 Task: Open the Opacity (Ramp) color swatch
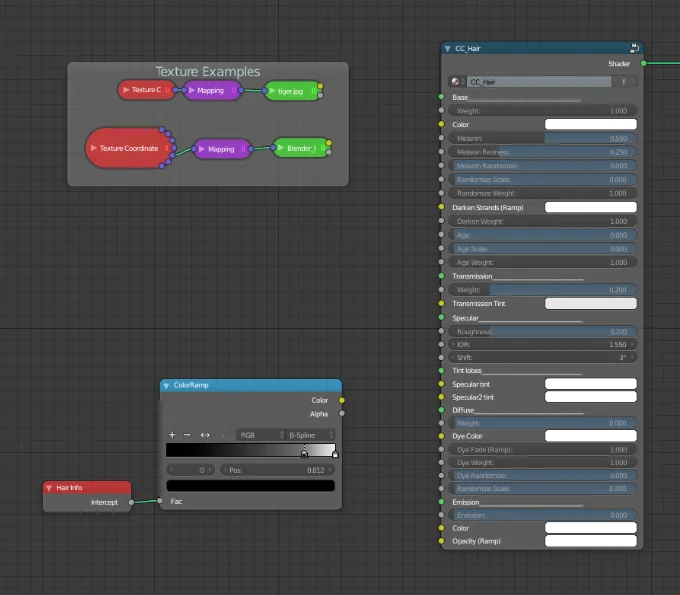coord(591,541)
